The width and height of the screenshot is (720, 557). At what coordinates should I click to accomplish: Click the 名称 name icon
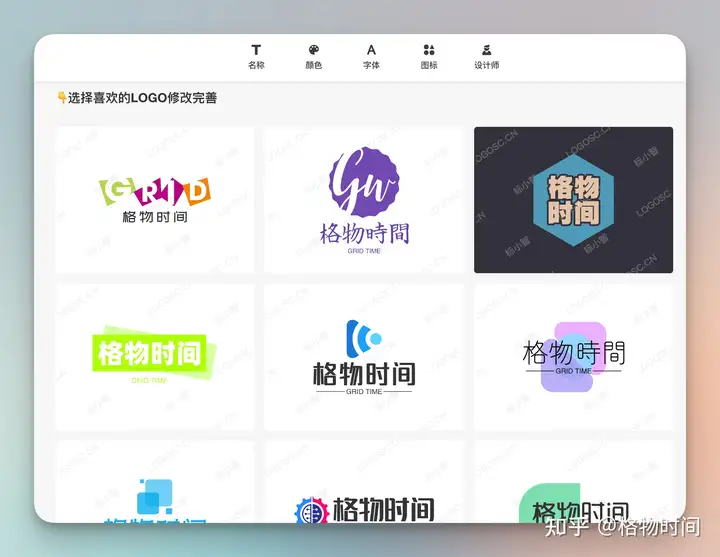pos(256,50)
